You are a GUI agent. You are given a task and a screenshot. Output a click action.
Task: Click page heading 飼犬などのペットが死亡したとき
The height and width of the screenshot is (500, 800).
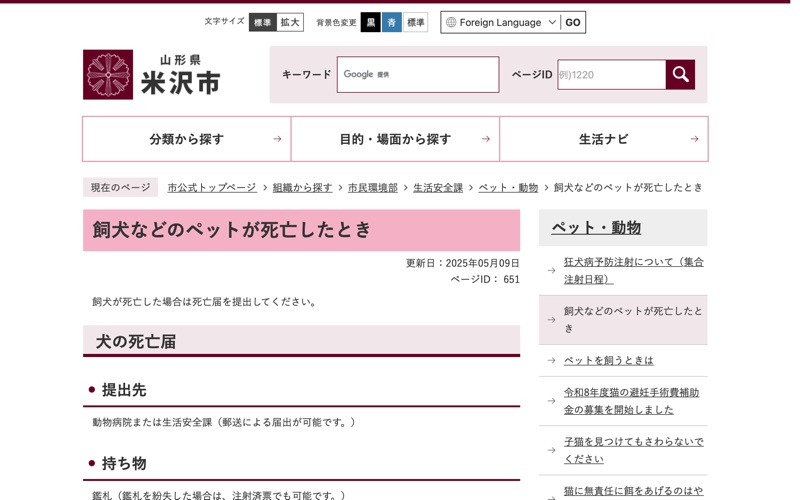(x=232, y=230)
